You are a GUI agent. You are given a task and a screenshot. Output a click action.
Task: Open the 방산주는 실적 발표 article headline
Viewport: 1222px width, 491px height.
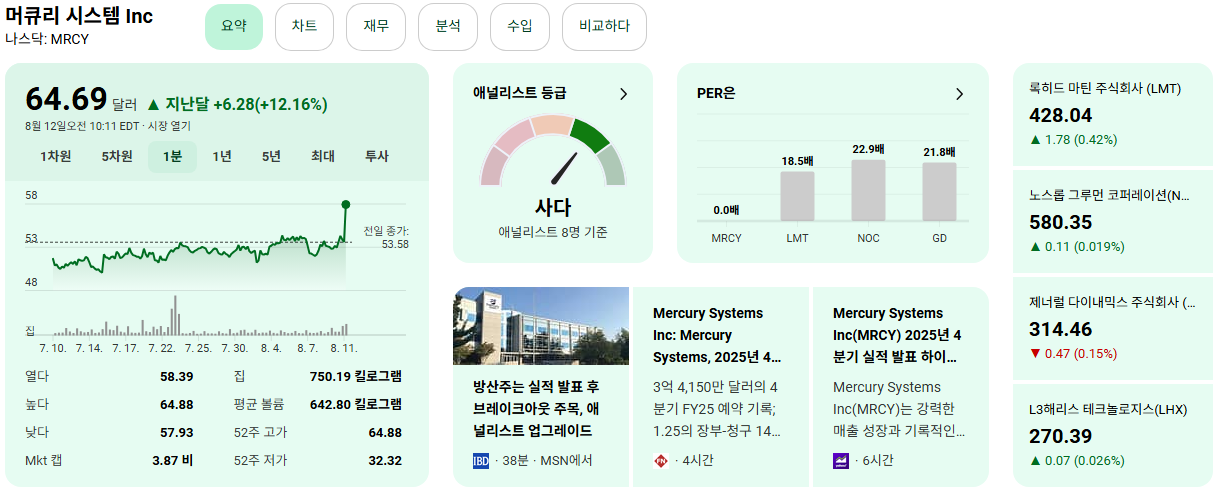pyautogui.click(x=536, y=408)
